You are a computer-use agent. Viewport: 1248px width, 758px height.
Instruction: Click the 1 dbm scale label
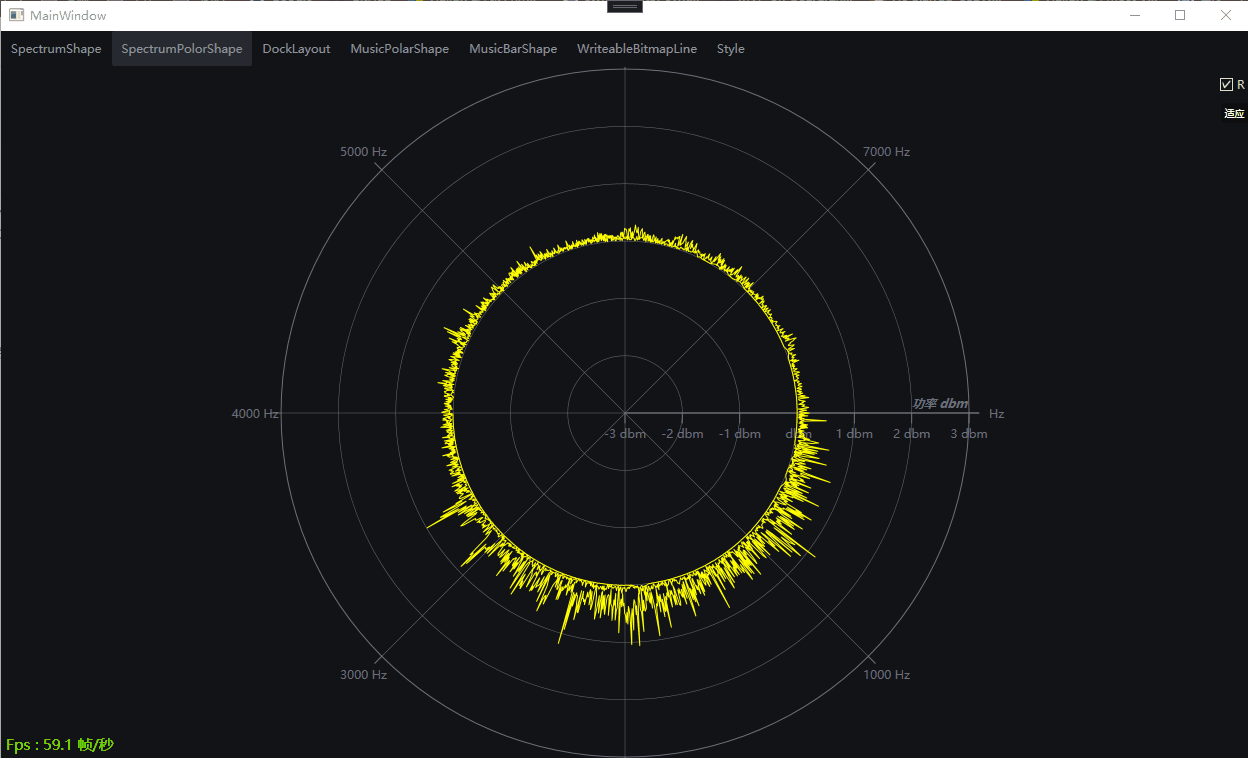854,434
